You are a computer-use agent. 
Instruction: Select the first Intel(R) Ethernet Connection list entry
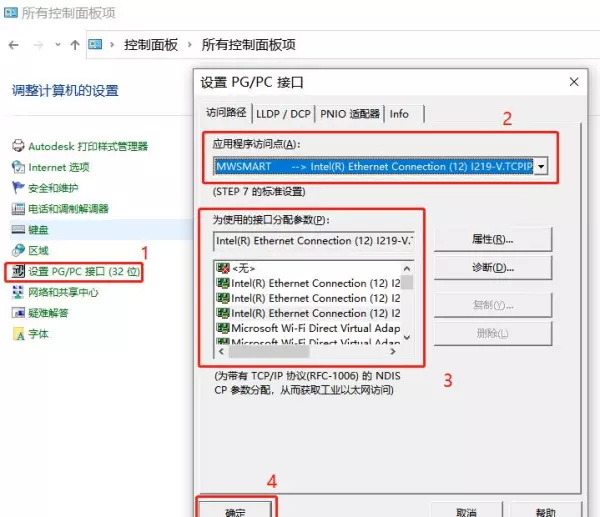click(308, 283)
